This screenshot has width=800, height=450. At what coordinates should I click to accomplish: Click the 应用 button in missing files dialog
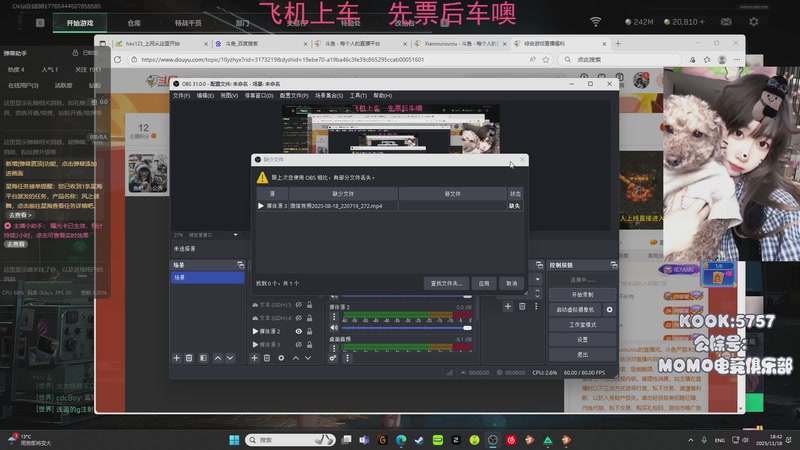tap(484, 284)
